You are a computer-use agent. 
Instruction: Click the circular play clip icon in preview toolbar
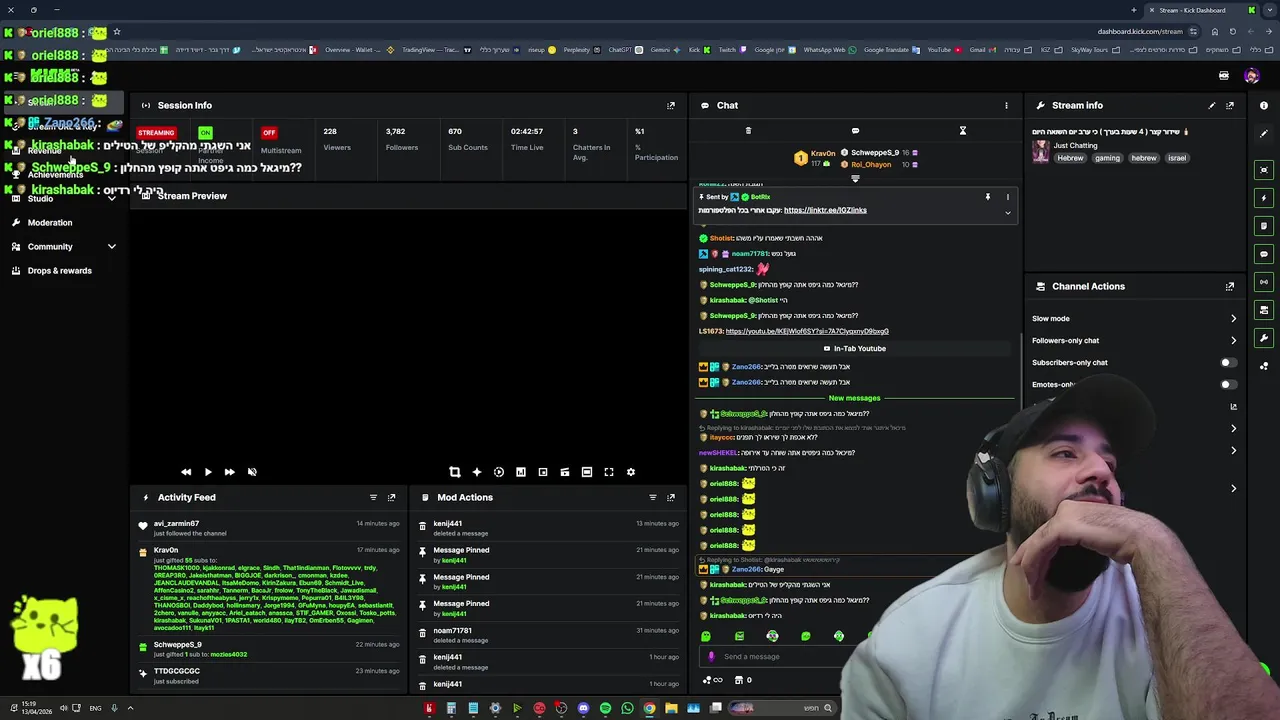pos(499,472)
